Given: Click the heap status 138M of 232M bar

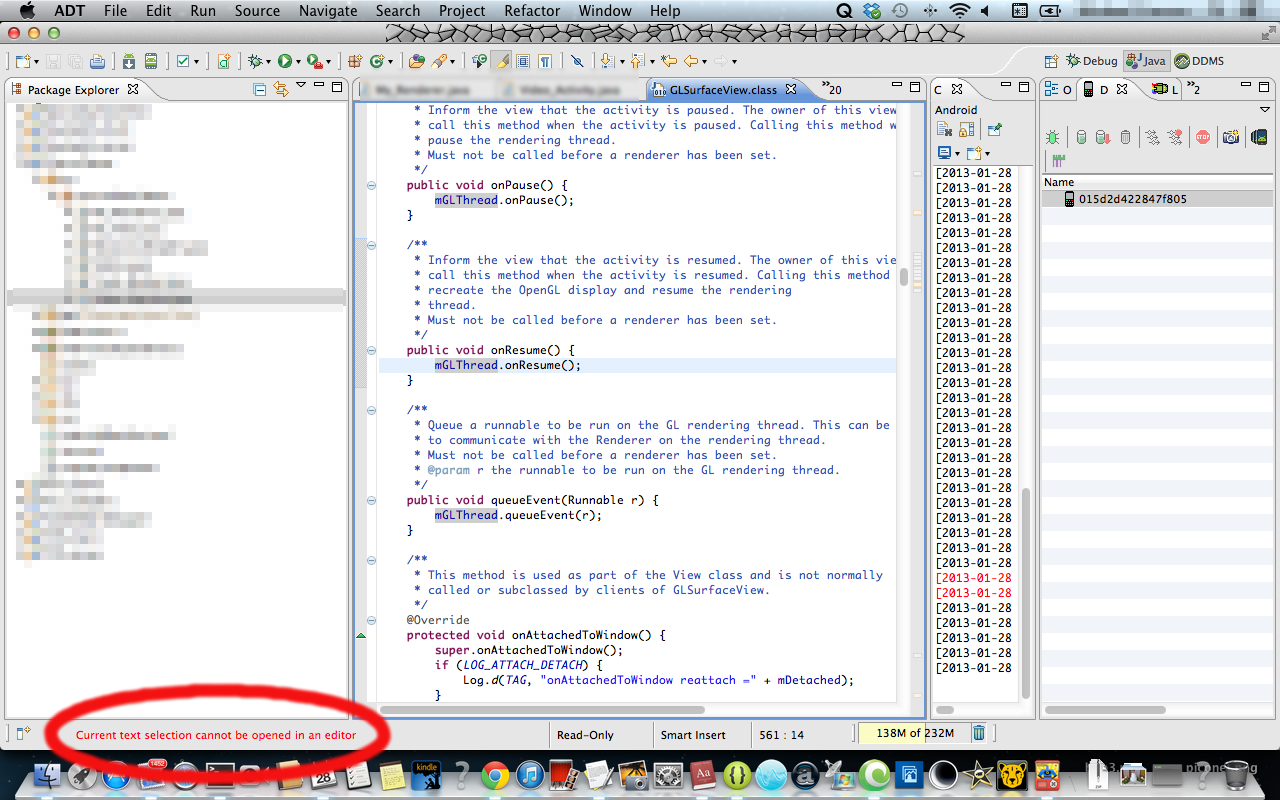Looking at the screenshot, I should tap(914, 734).
